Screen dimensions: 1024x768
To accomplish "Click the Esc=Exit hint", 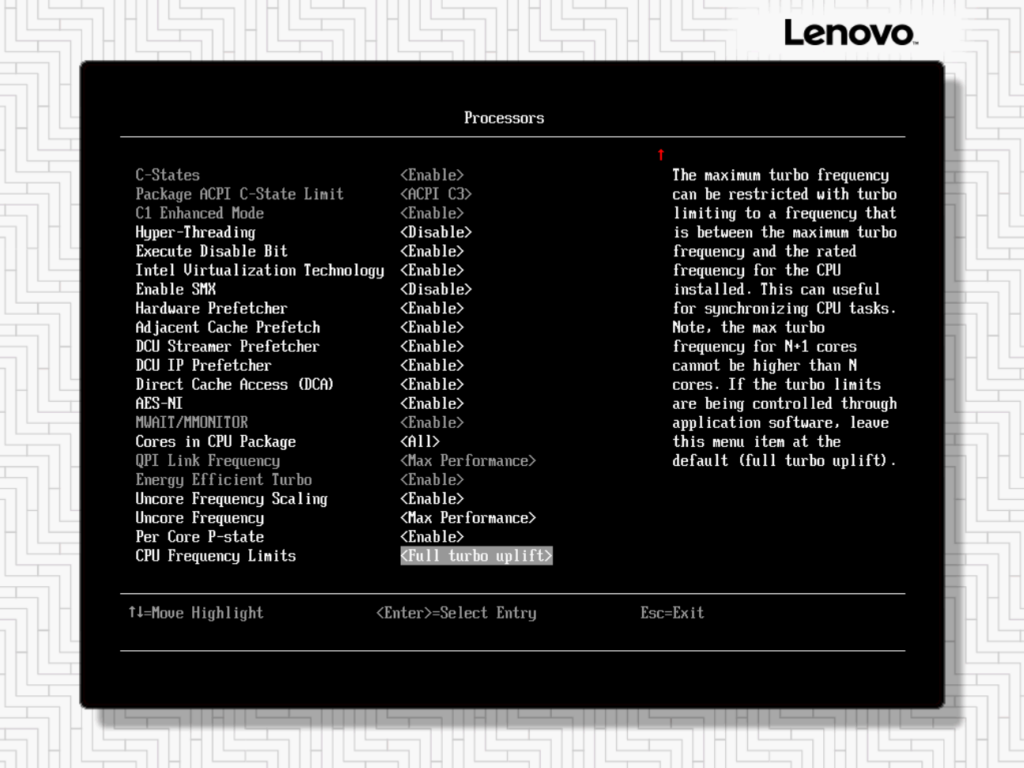I will 672,613.
